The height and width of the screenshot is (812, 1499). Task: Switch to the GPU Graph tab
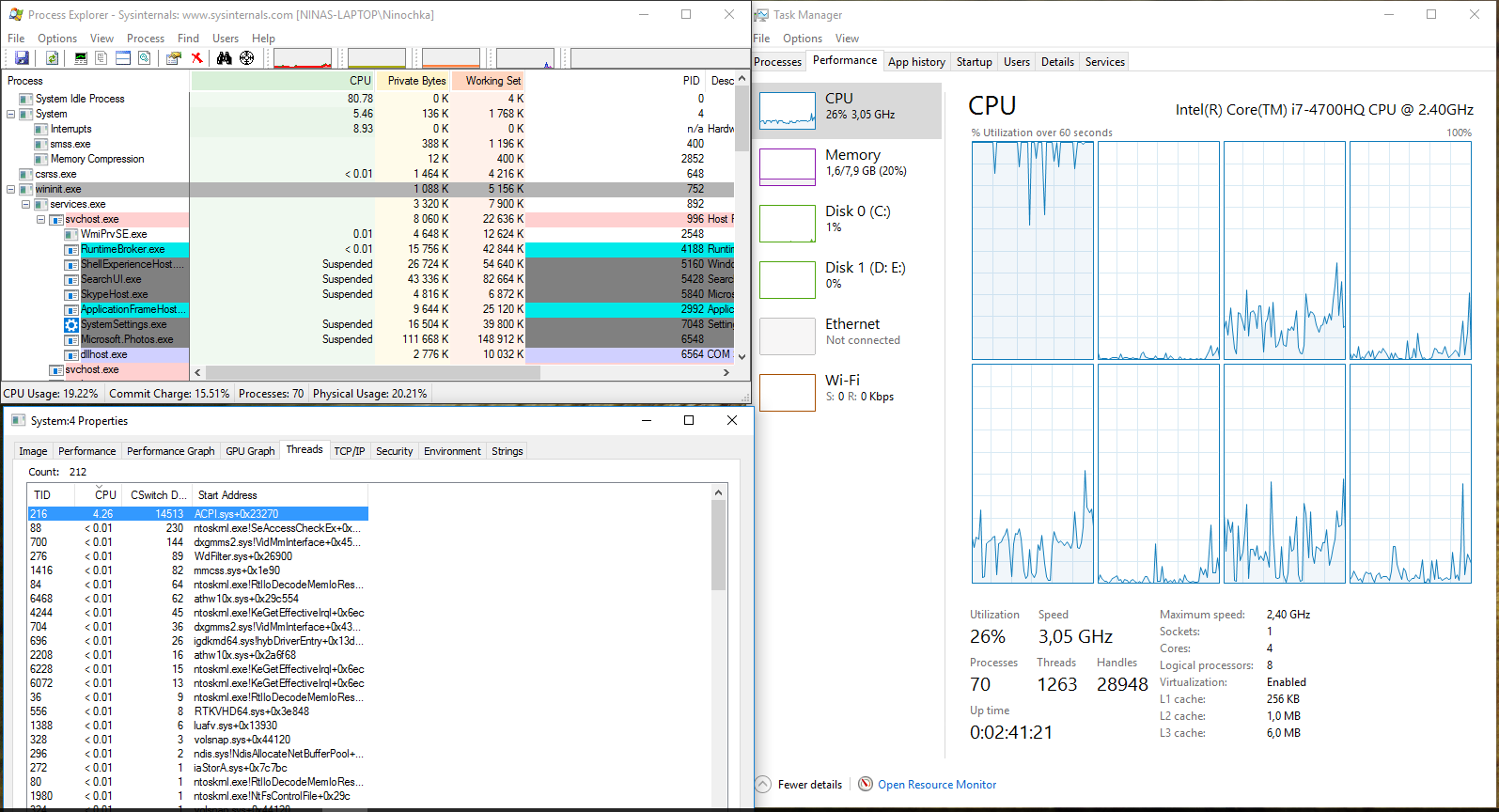tap(250, 451)
